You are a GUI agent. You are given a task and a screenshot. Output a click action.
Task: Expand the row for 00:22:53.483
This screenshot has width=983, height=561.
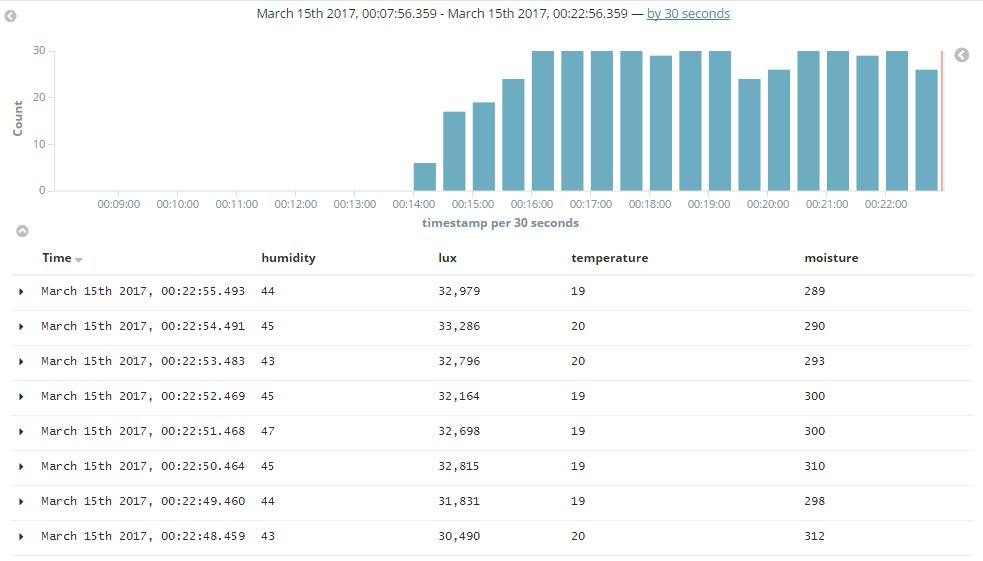(21, 361)
